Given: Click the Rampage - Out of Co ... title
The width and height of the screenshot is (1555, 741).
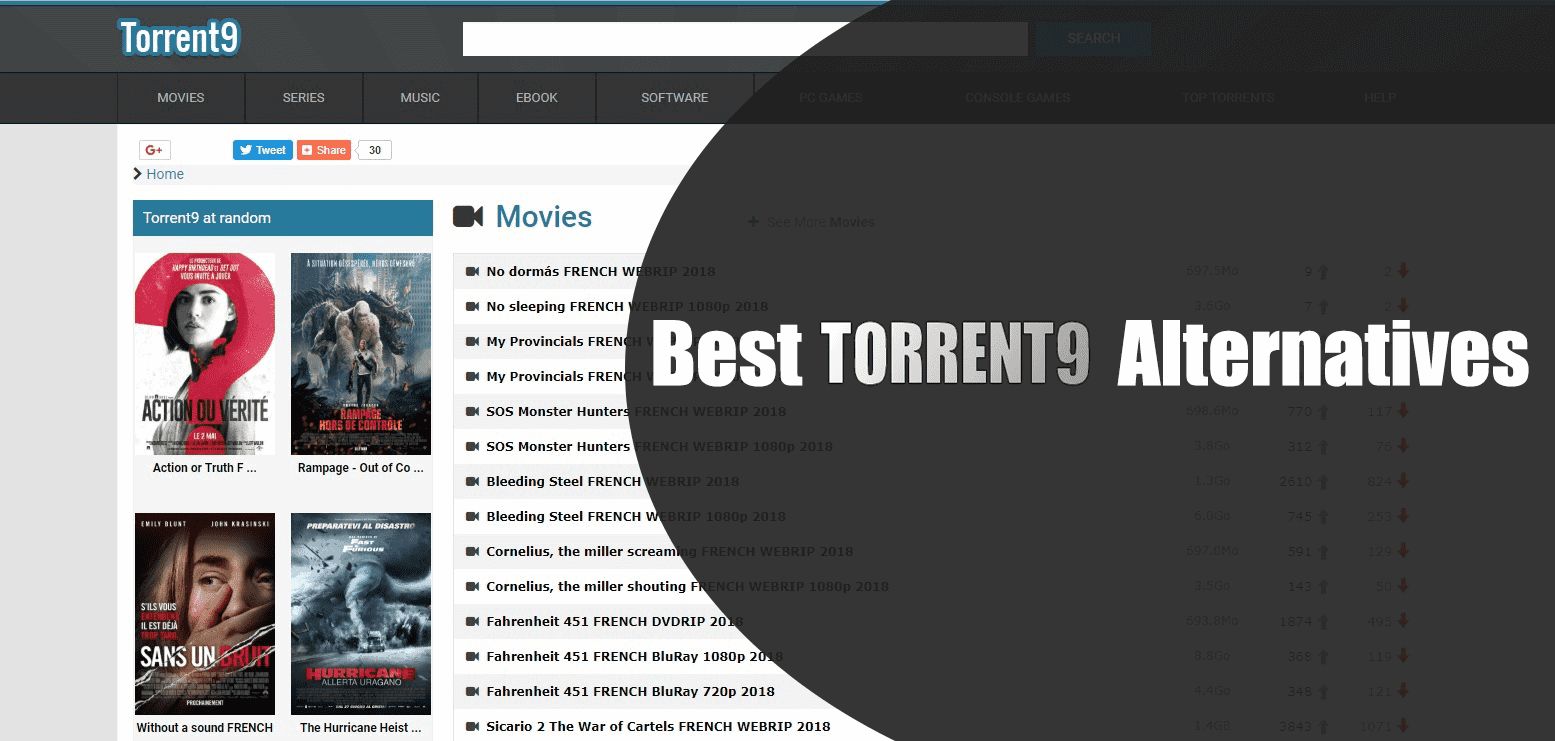Looking at the screenshot, I should tap(361, 468).
